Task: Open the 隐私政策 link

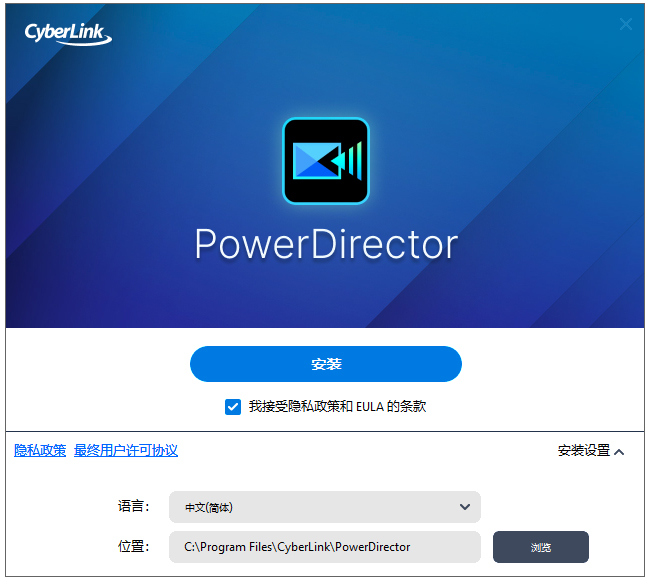Action: pyautogui.click(x=40, y=450)
